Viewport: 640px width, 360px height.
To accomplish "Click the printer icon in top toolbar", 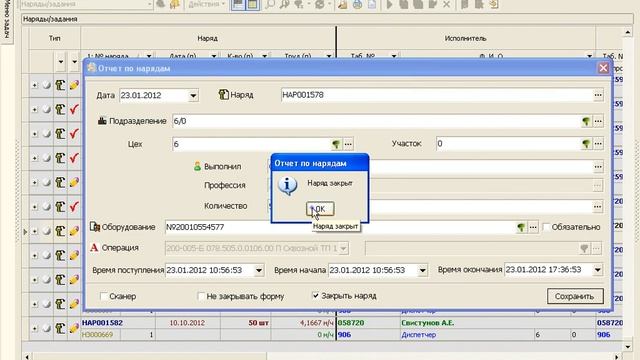I will coord(358,4).
